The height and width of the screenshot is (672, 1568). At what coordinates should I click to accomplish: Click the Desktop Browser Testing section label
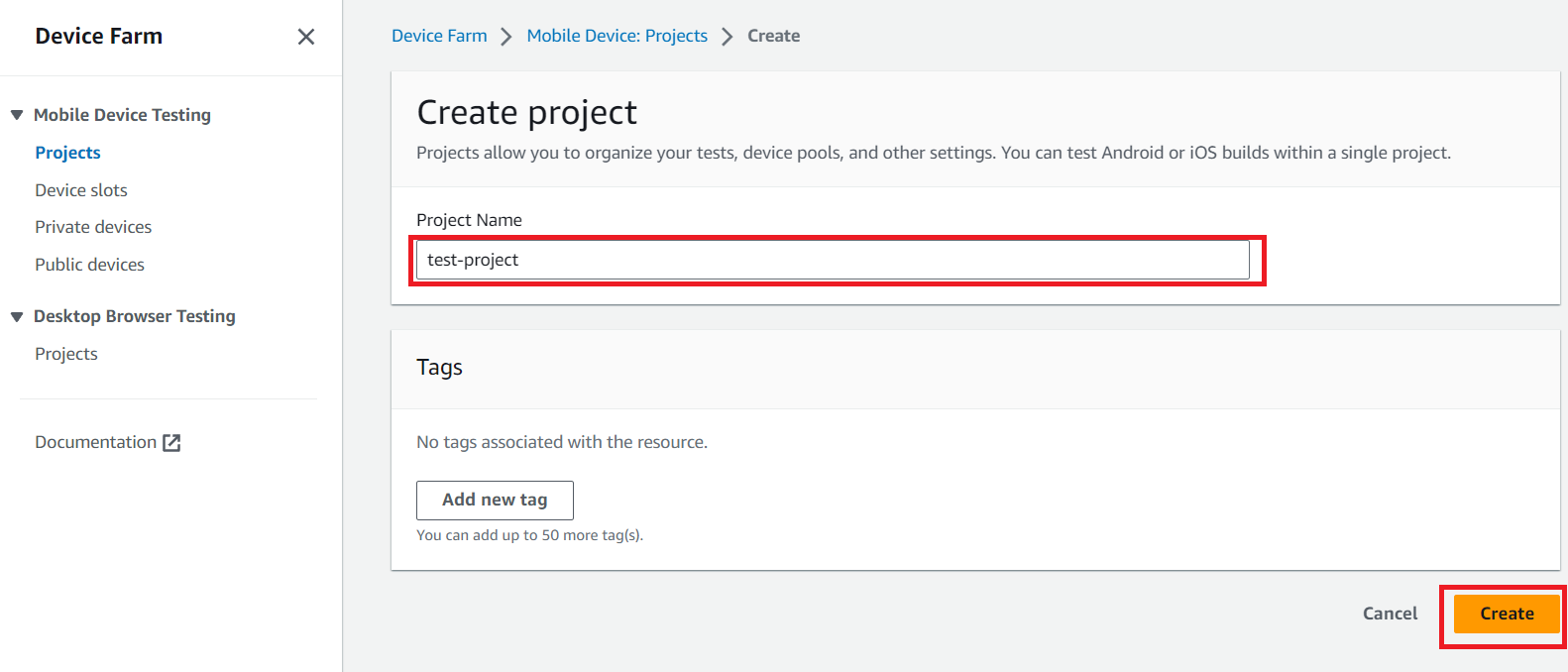(134, 316)
